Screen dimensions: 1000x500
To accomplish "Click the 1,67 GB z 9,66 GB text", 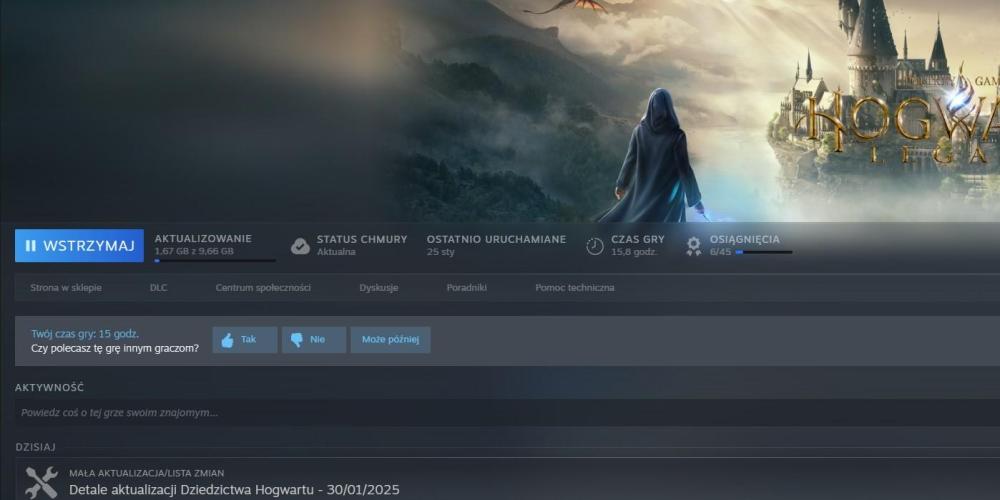I will coord(194,251).
